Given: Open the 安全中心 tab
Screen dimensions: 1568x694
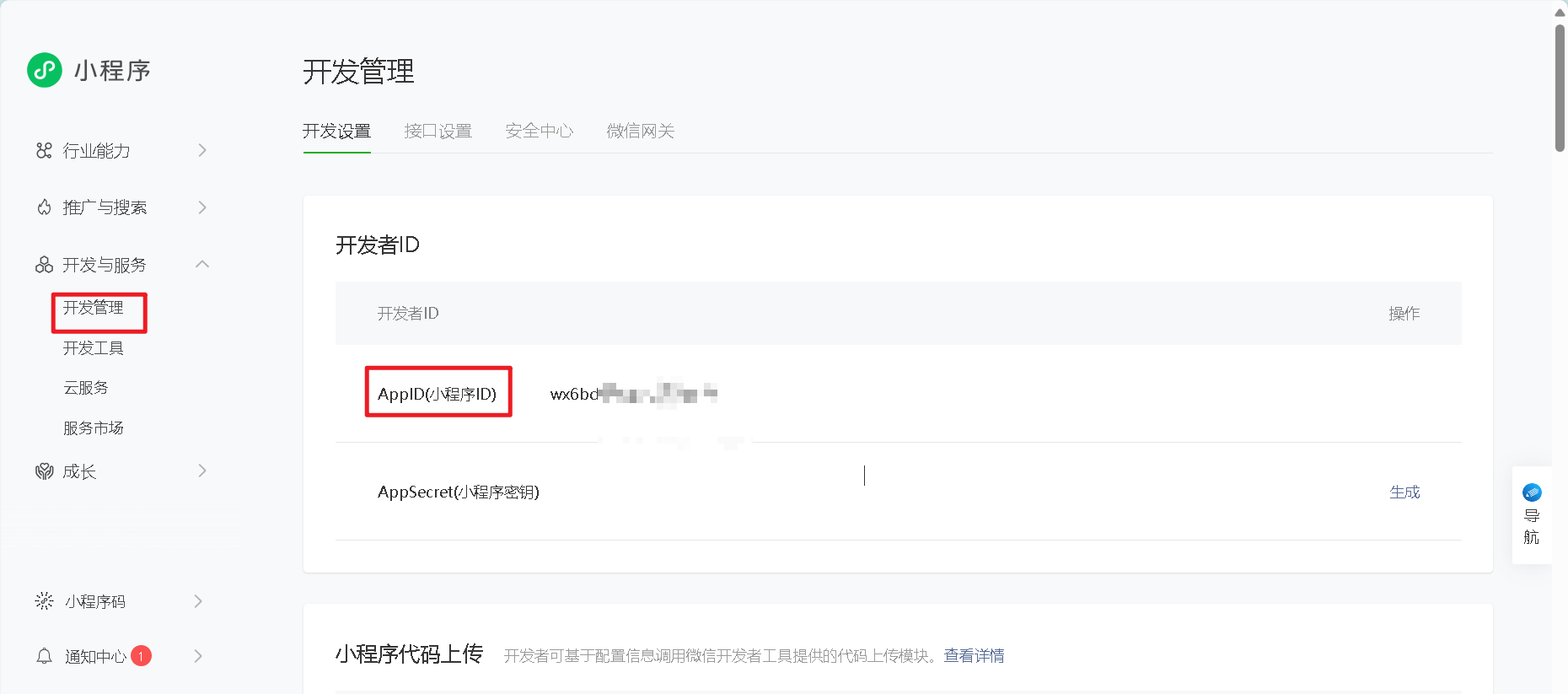Looking at the screenshot, I should [x=539, y=132].
